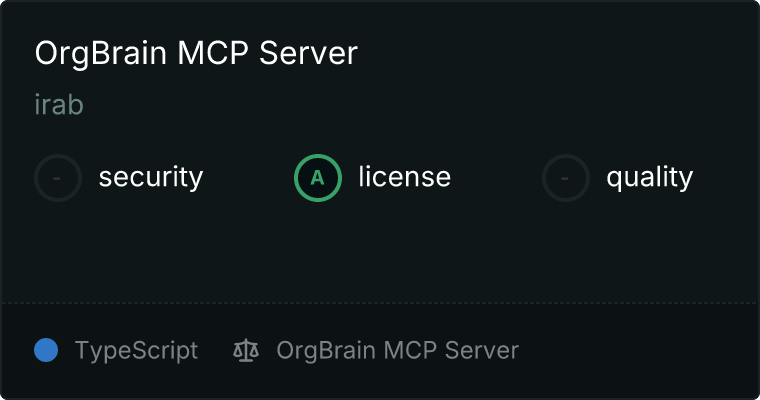Click the green A license grade badge
The height and width of the screenshot is (400, 760).
(x=318, y=178)
